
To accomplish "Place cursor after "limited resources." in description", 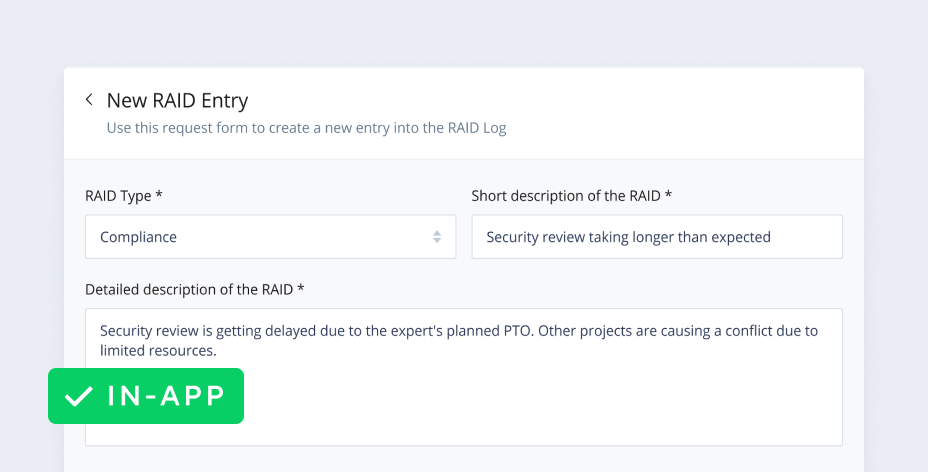I will [218, 351].
